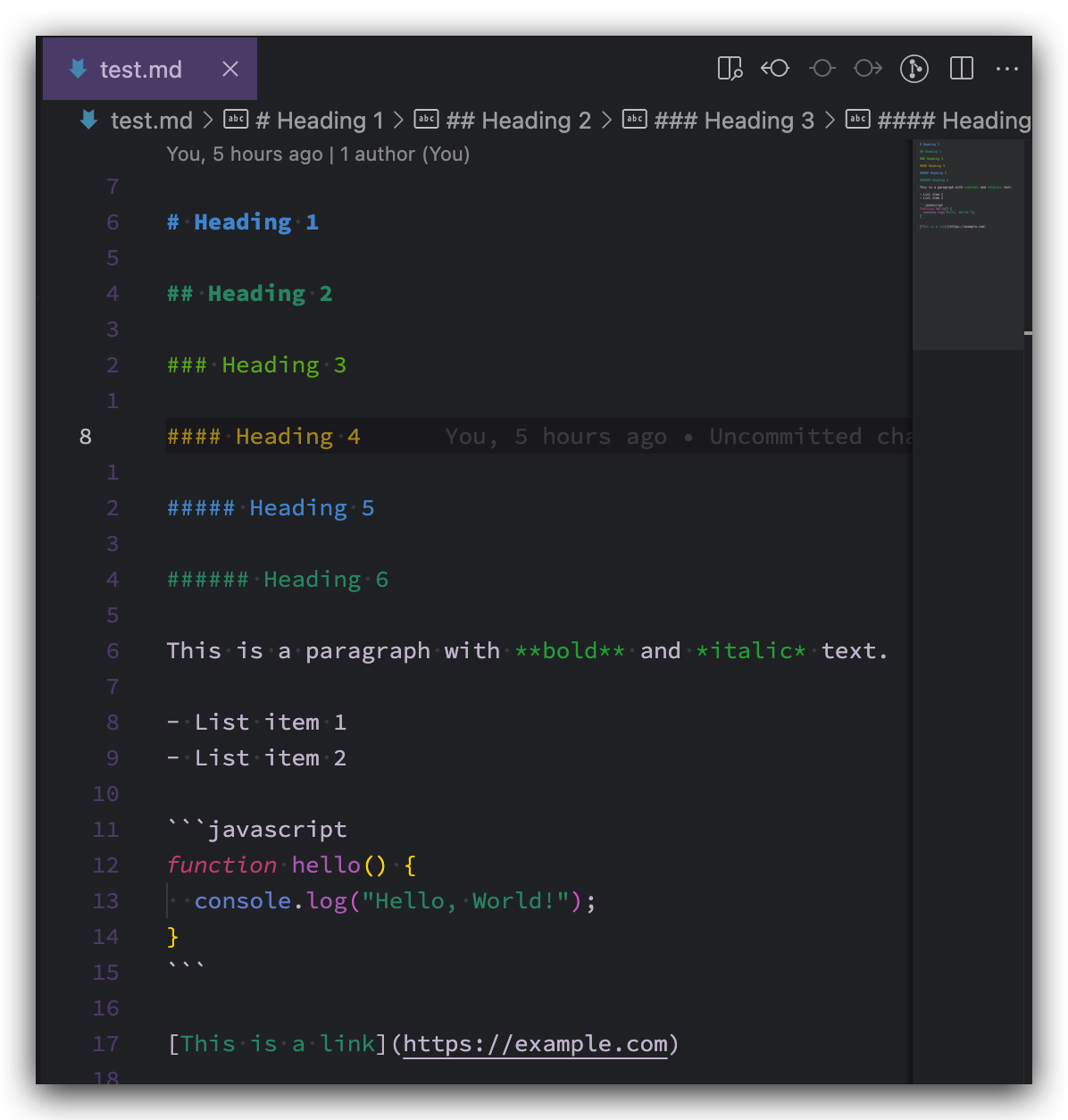
Task: Click gutter line number 12 beside function hello
Action: 105,865
